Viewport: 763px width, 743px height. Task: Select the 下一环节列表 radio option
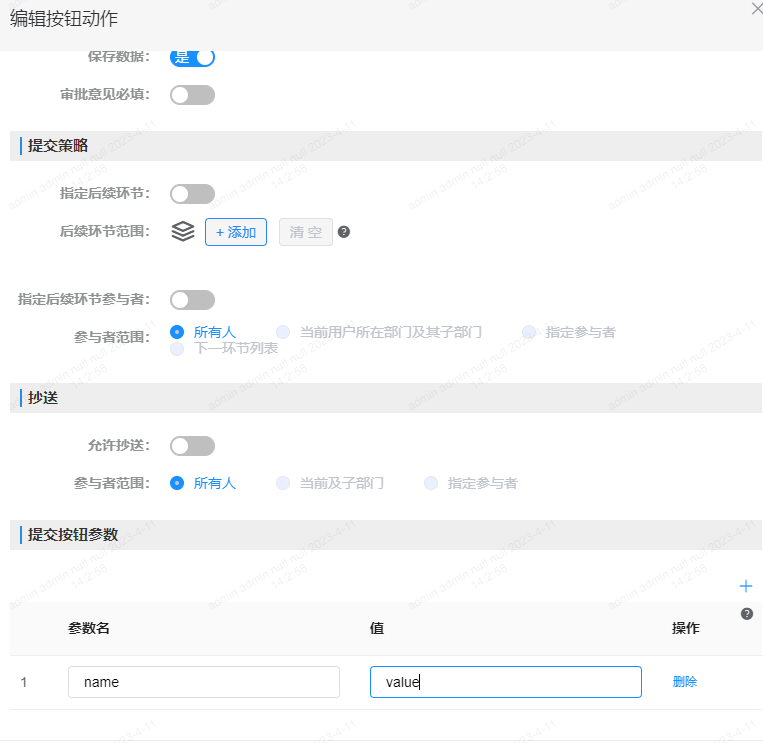click(x=177, y=349)
